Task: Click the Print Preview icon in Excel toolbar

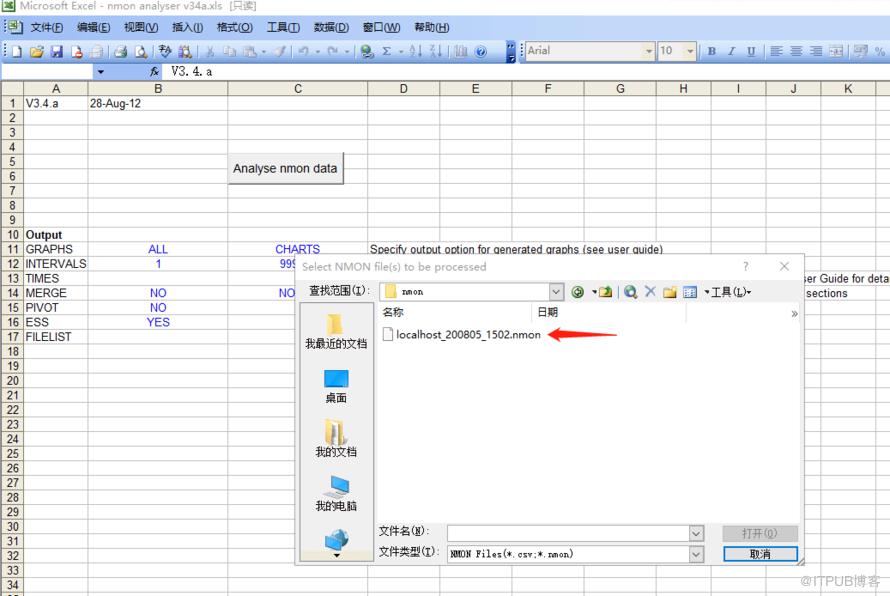Action: pyautogui.click(x=141, y=52)
